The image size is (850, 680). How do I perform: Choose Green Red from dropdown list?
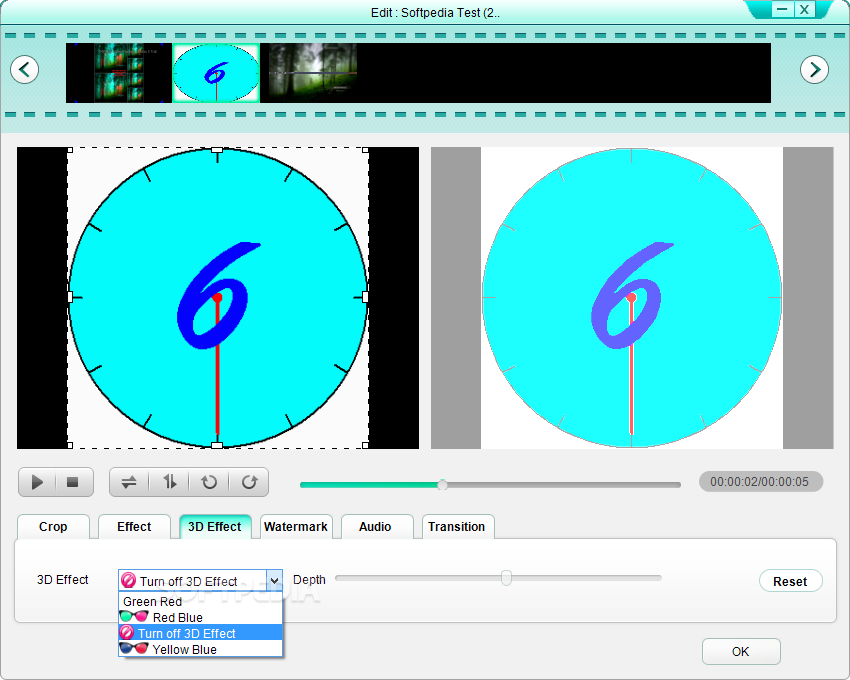click(x=201, y=601)
